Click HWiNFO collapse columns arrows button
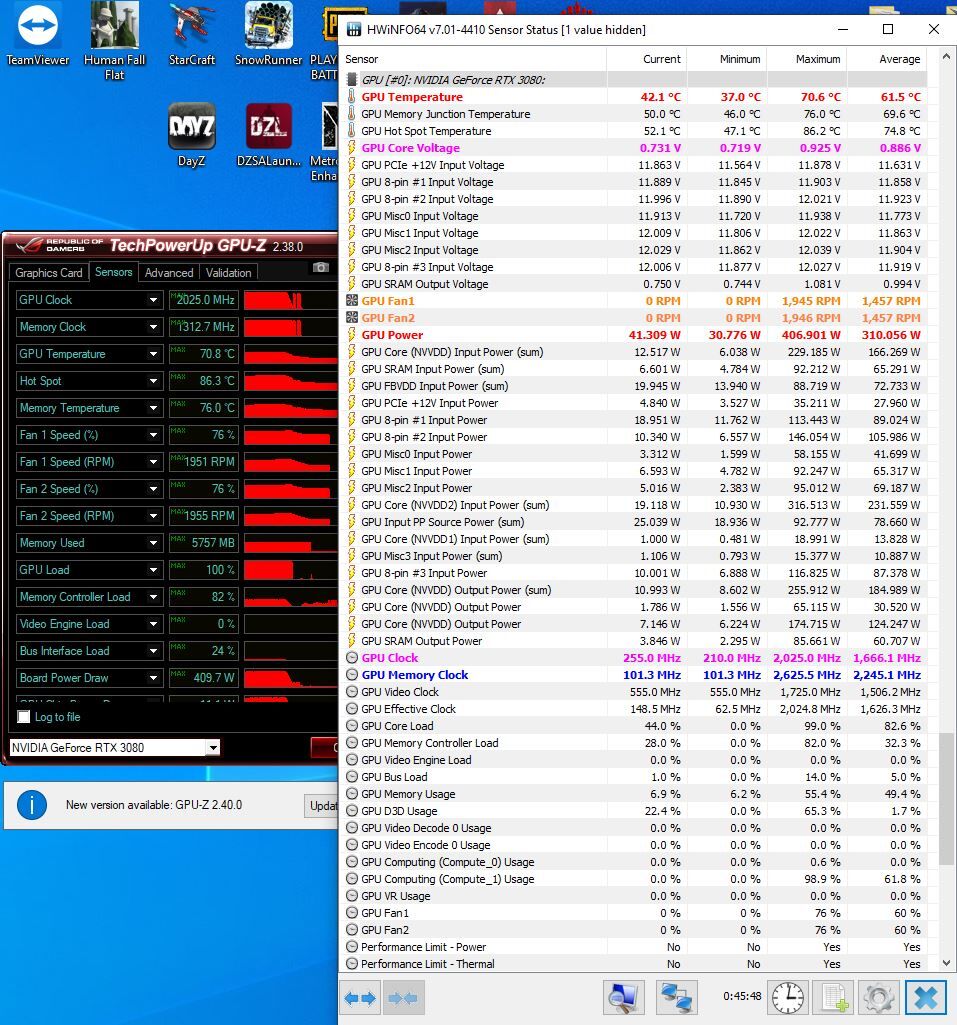 [x=403, y=998]
